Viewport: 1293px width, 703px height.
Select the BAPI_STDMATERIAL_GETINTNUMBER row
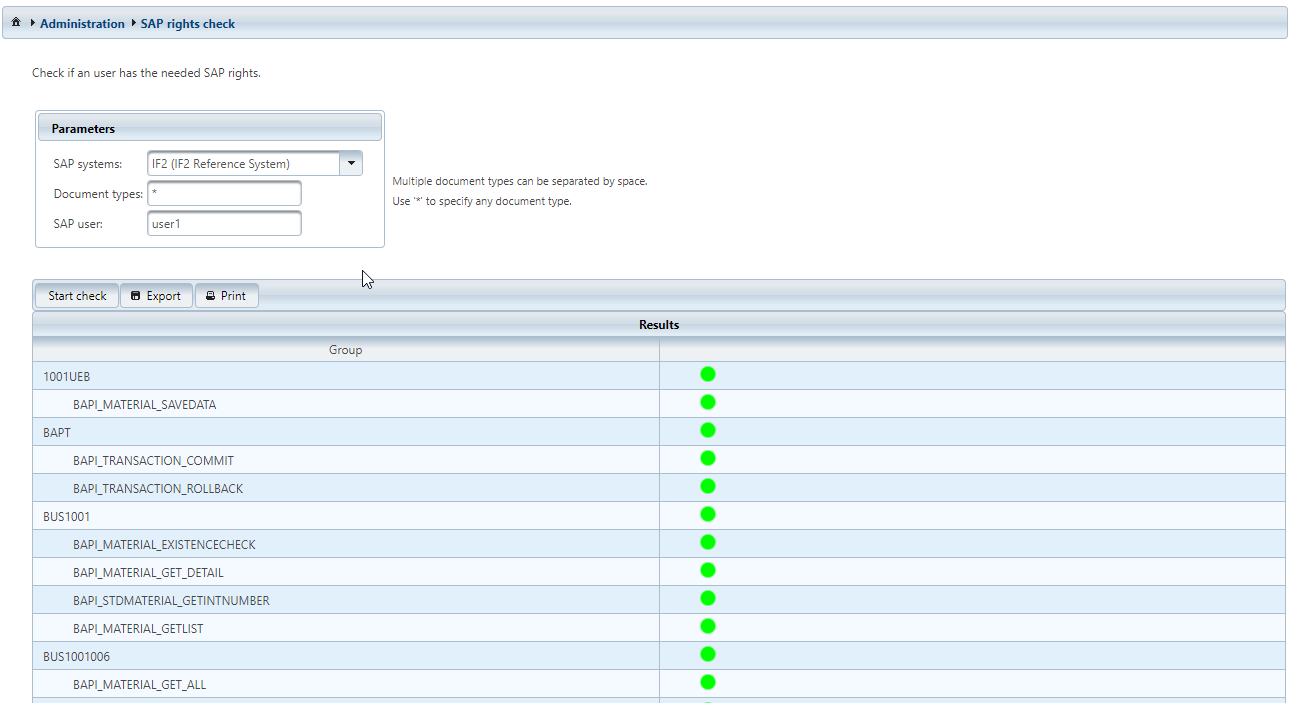click(171, 600)
